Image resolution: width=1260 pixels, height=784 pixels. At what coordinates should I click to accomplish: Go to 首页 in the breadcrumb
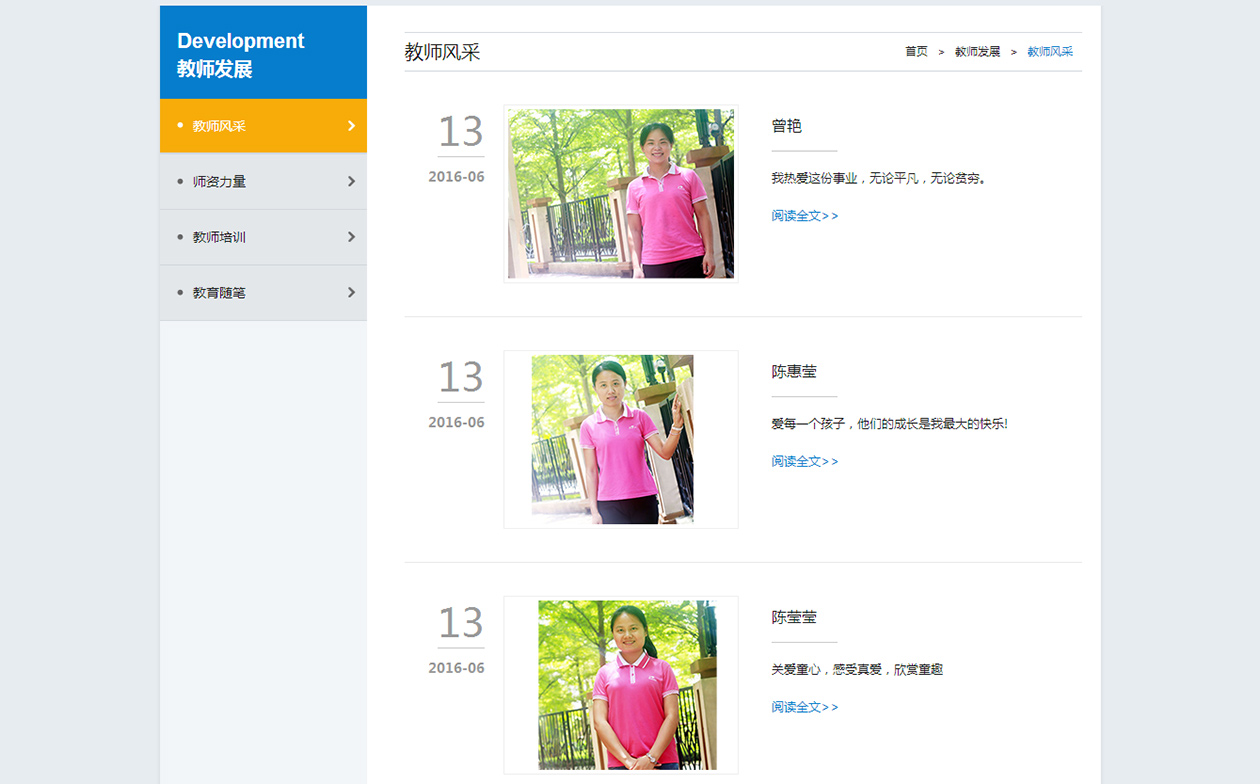[x=916, y=52]
